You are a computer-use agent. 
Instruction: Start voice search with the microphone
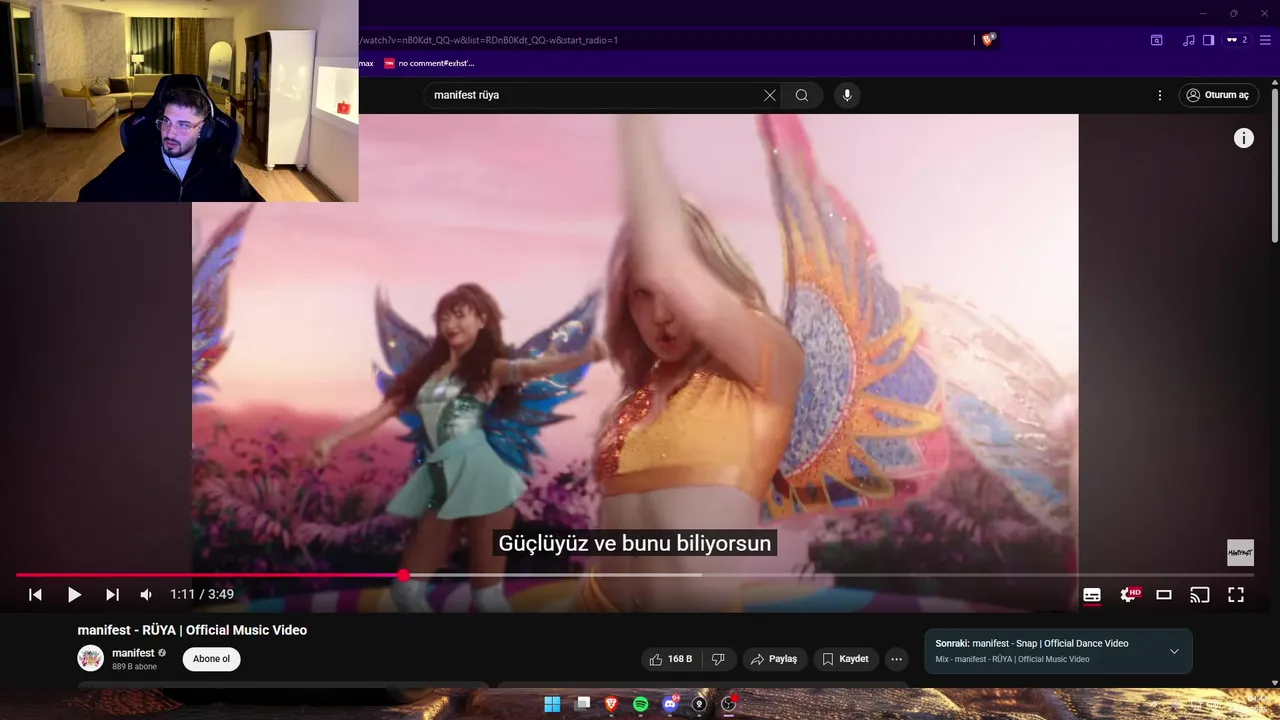(x=847, y=95)
